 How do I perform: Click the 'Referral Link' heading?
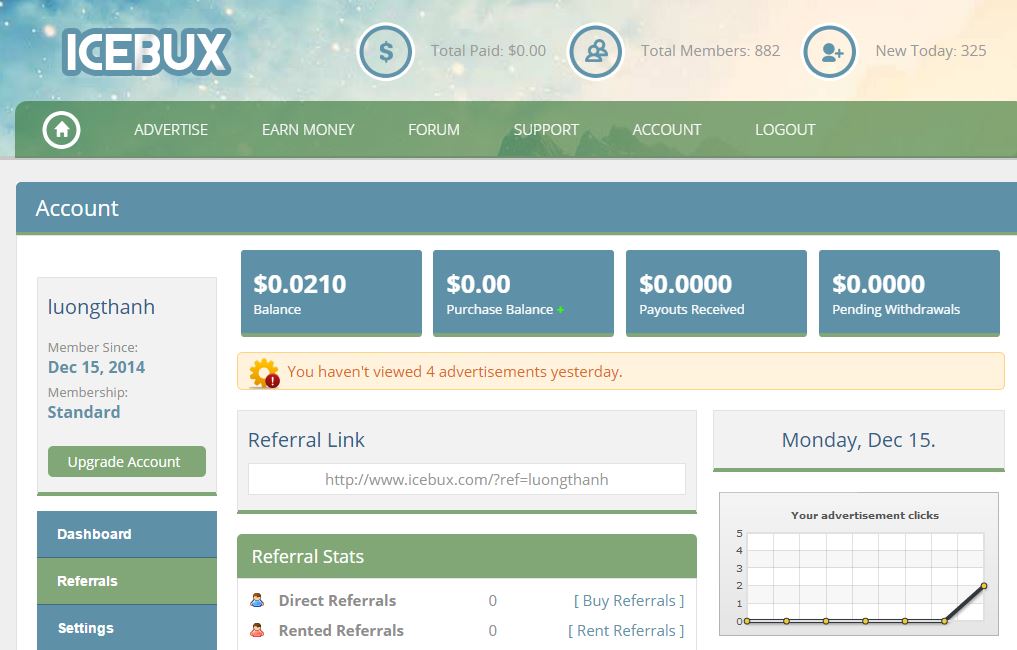coord(306,440)
